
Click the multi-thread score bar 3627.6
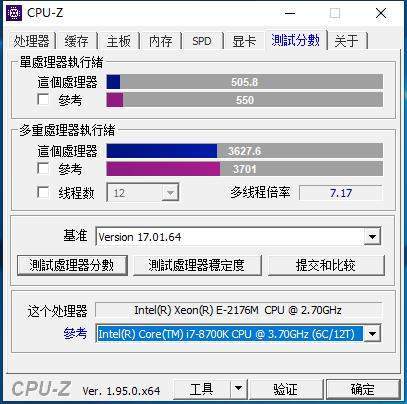click(244, 151)
